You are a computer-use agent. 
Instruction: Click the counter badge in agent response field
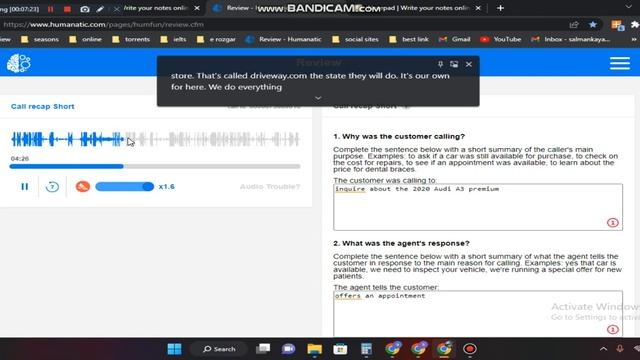click(613, 329)
